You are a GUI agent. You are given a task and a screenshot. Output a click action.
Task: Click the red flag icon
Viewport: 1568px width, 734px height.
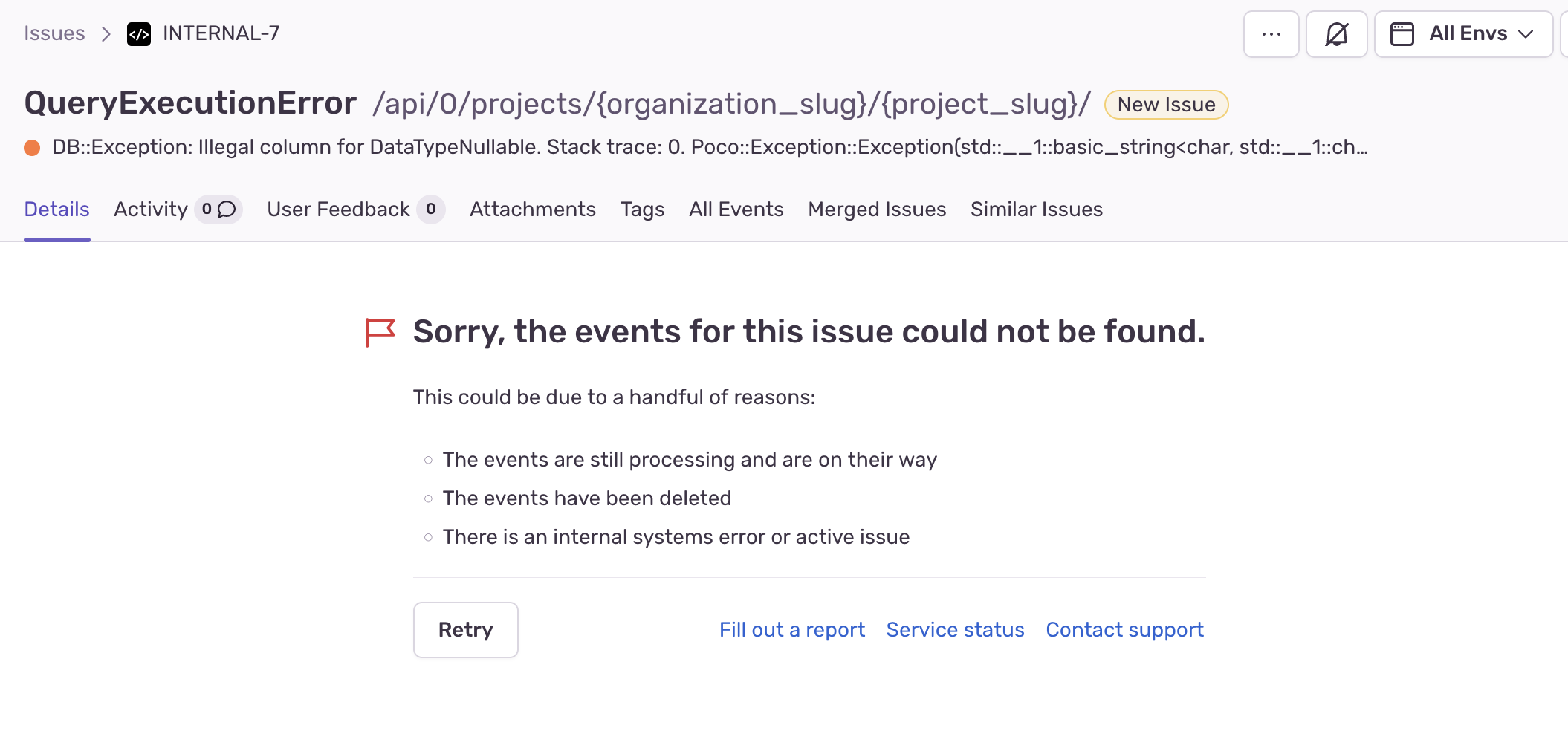click(x=380, y=331)
